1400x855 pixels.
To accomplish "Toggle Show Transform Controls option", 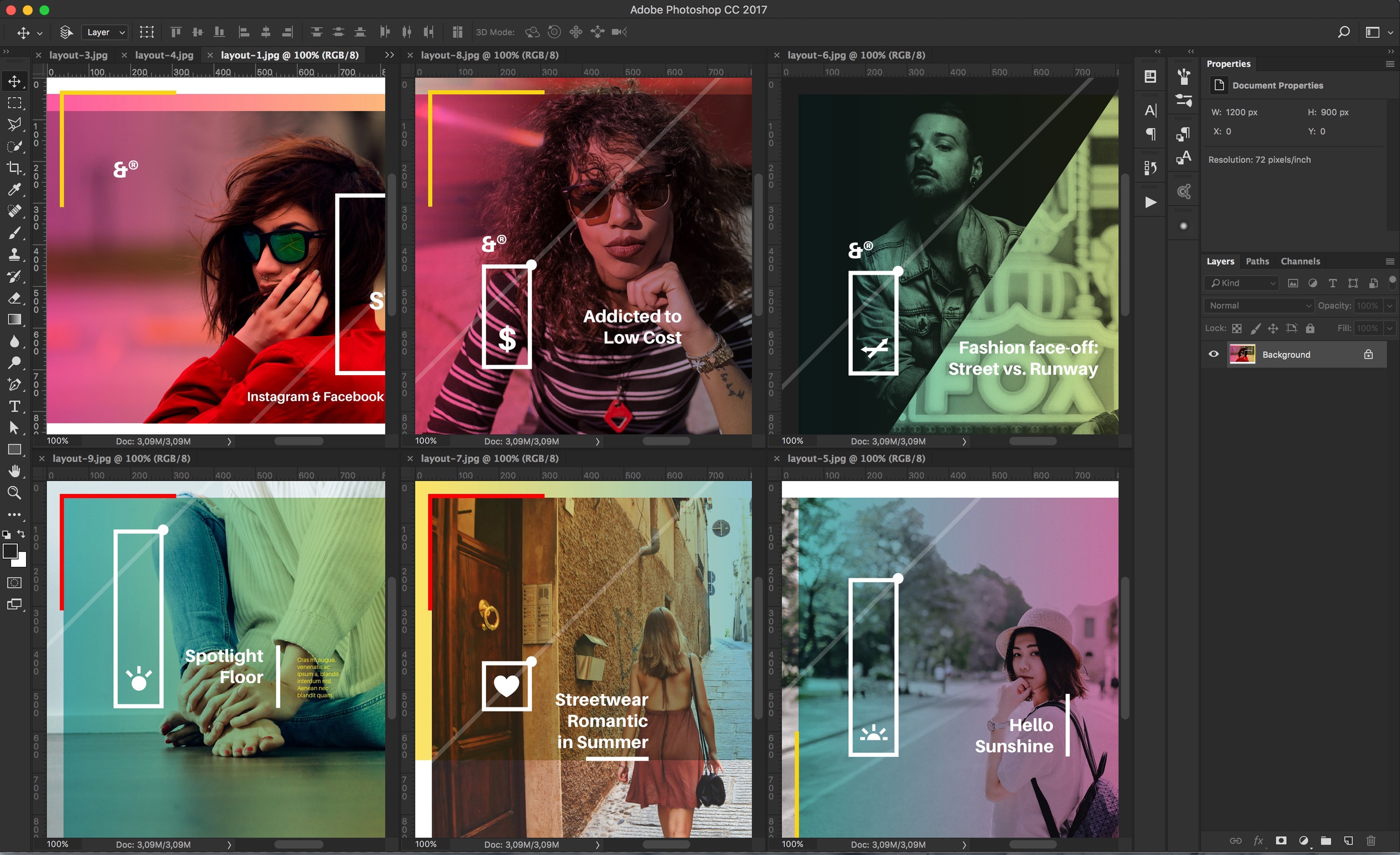I will 147,32.
